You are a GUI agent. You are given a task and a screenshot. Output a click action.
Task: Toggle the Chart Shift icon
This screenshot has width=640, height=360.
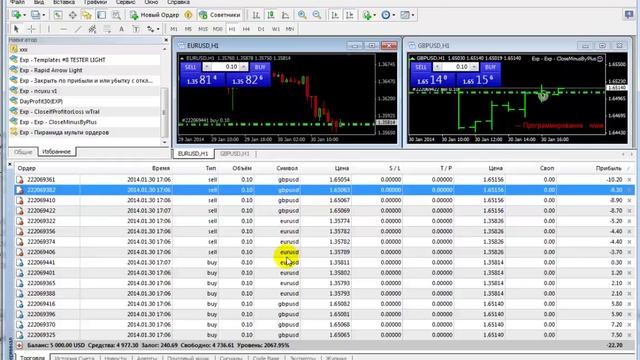coord(350,15)
